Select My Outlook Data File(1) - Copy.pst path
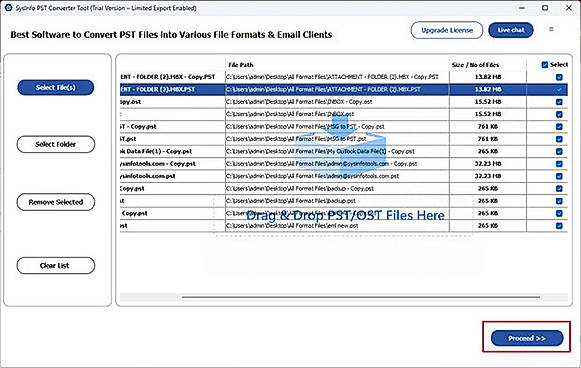 pos(321,151)
